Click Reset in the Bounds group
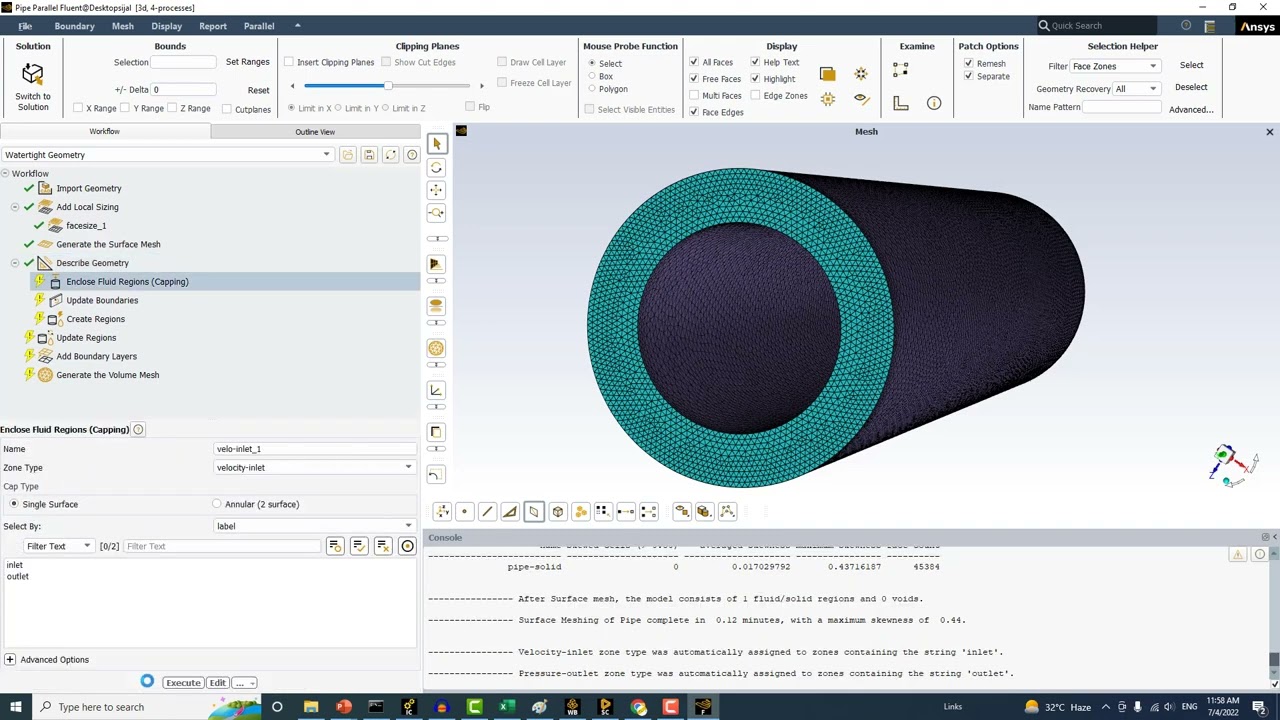The image size is (1280, 720). click(x=258, y=90)
